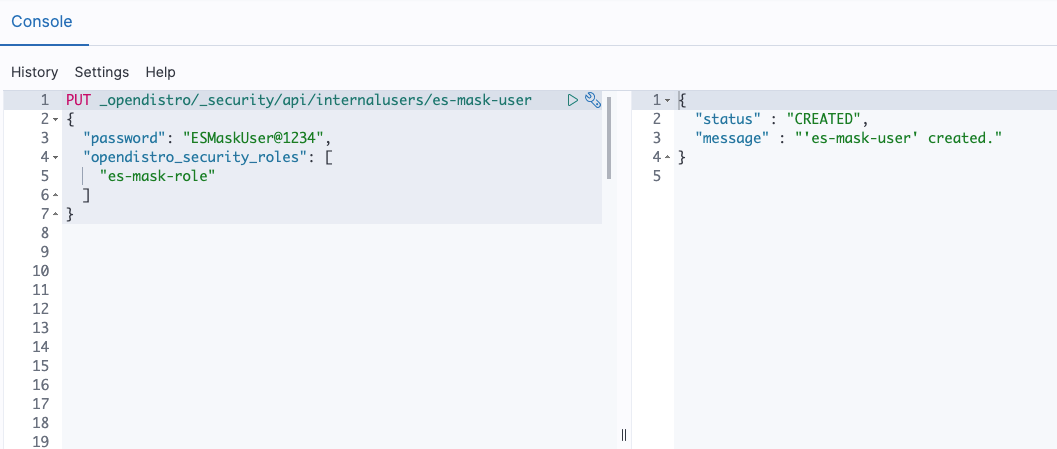Click empty line 10 in request editor
This screenshot has height=449, width=1057.
300,271
